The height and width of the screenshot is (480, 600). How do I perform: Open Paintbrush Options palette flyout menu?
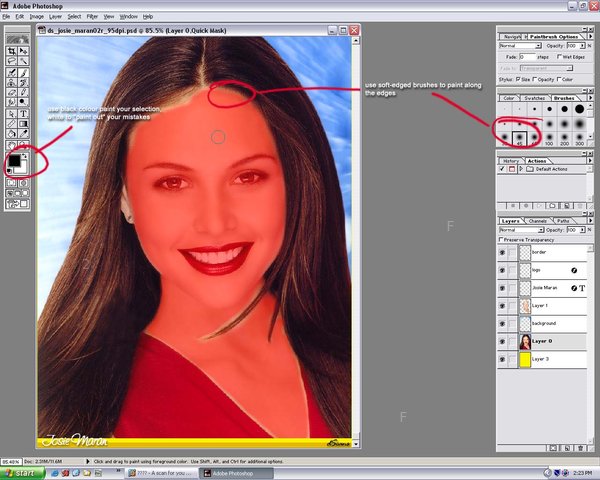click(590, 36)
